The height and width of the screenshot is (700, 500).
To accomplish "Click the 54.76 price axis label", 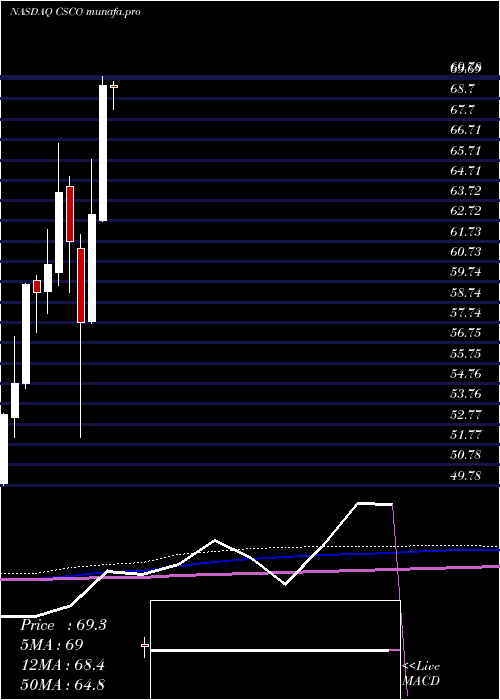I will [466, 373].
